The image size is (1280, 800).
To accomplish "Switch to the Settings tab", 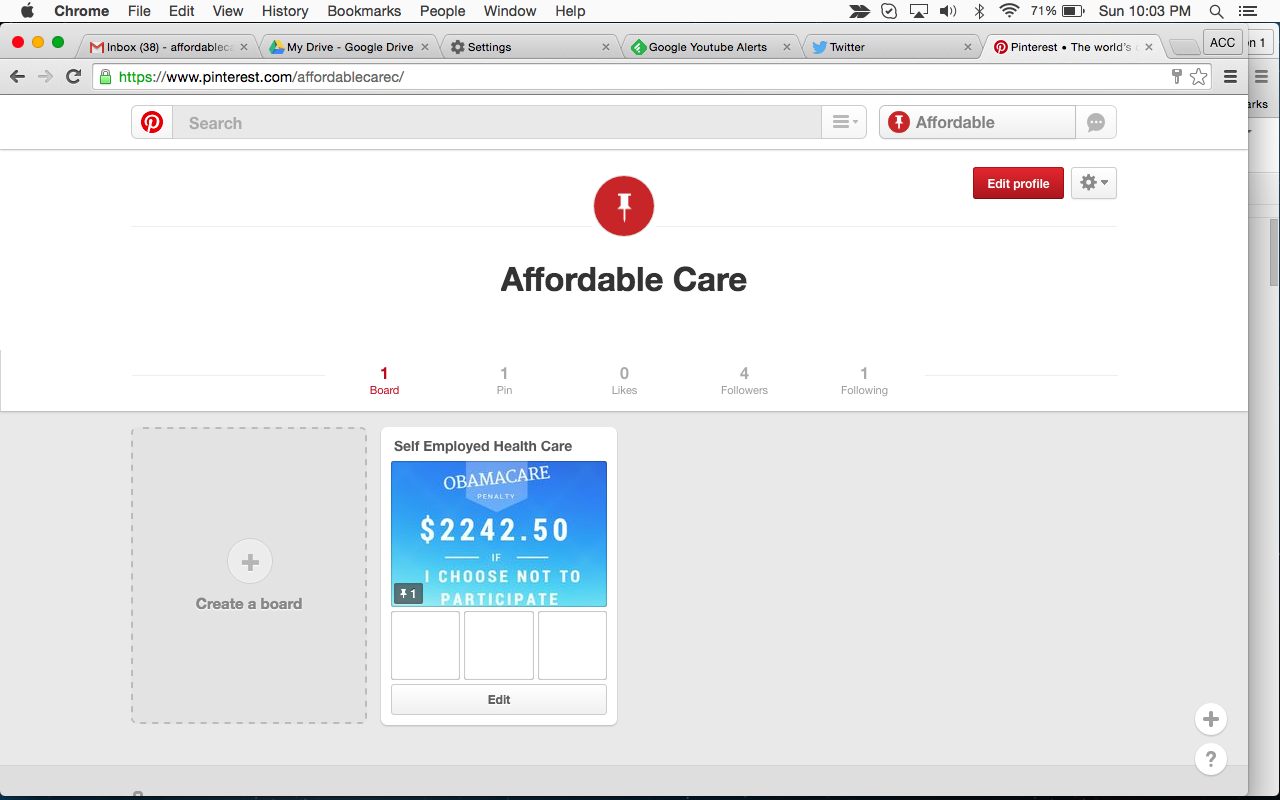I will click(x=530, y=47).
